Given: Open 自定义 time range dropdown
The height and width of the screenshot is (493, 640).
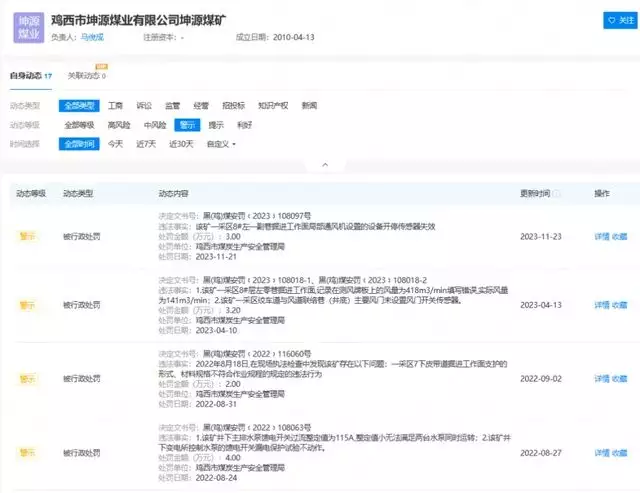Looking at the screenshot, I should click(221, 144).
